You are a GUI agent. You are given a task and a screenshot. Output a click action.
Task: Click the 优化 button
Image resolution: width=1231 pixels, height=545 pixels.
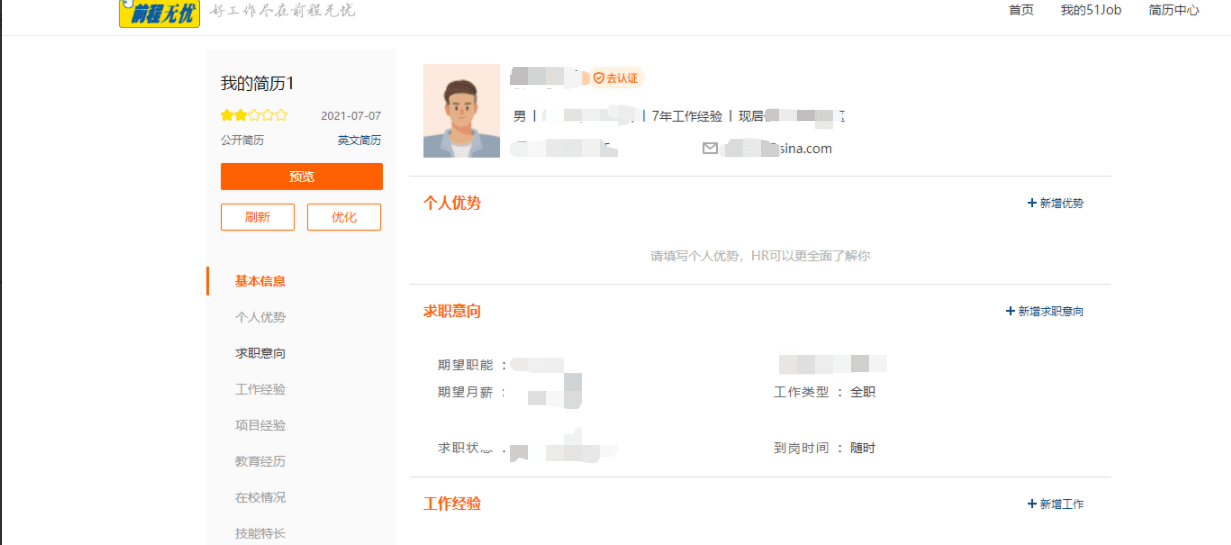click(344, 217)
